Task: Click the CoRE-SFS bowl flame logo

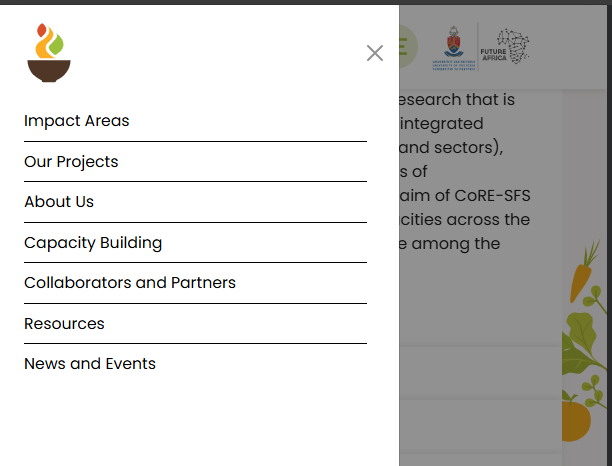Action: 49,53
